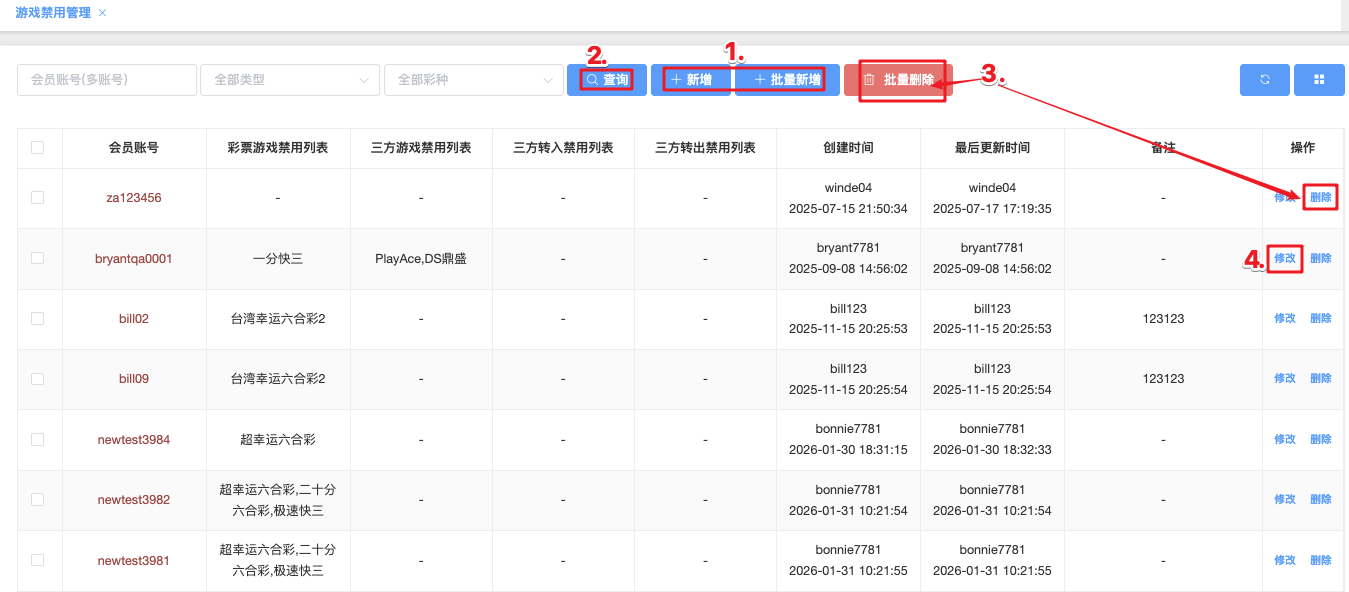Screen dimensions: 1349x592
Task: Open the 全部彩种 dropdown
Action: (x=473, y=80)
